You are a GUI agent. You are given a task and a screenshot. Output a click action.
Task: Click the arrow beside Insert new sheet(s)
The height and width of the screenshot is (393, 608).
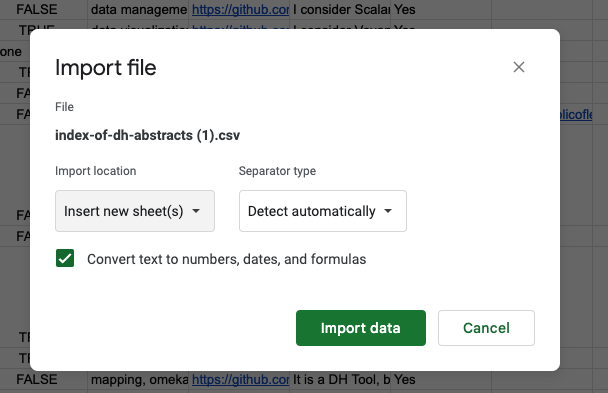(196, 211)
